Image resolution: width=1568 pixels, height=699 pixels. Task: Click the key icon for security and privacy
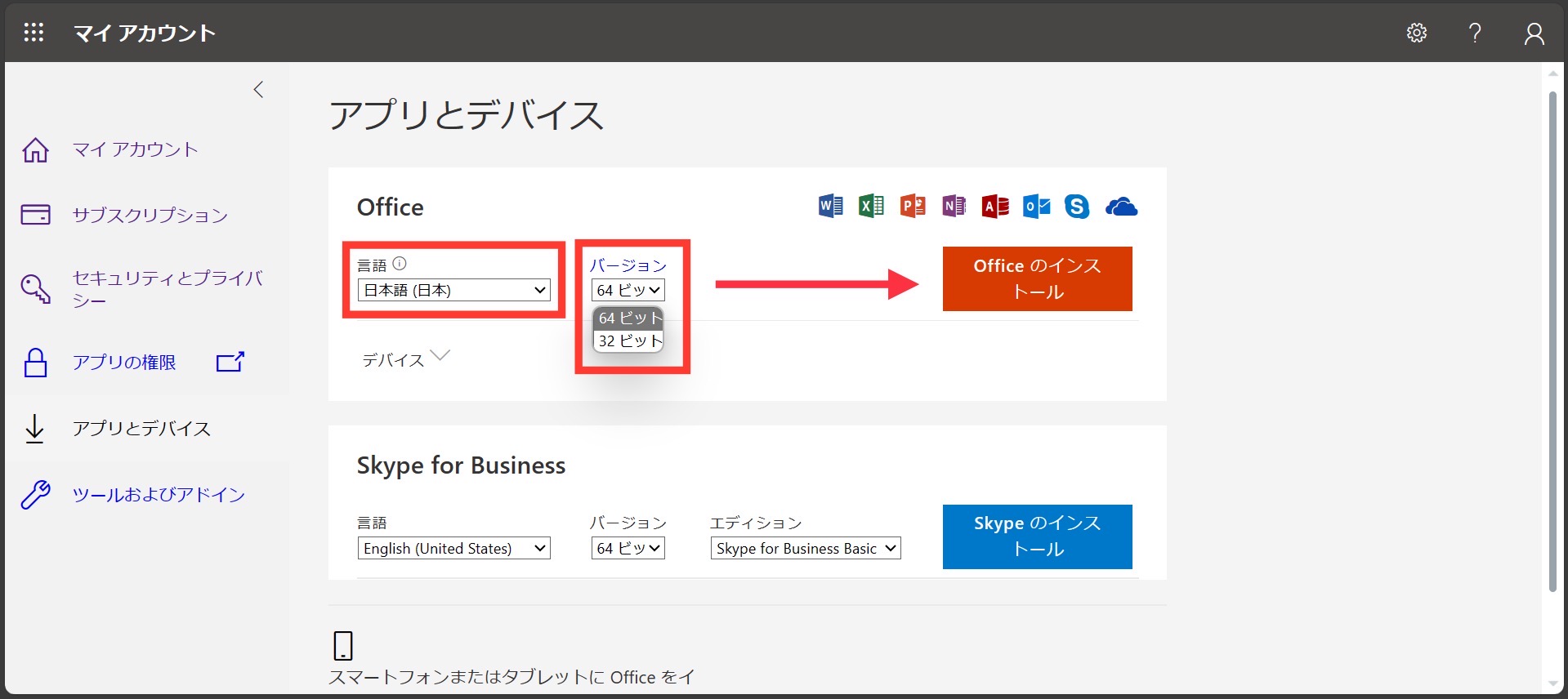point(35,288)
